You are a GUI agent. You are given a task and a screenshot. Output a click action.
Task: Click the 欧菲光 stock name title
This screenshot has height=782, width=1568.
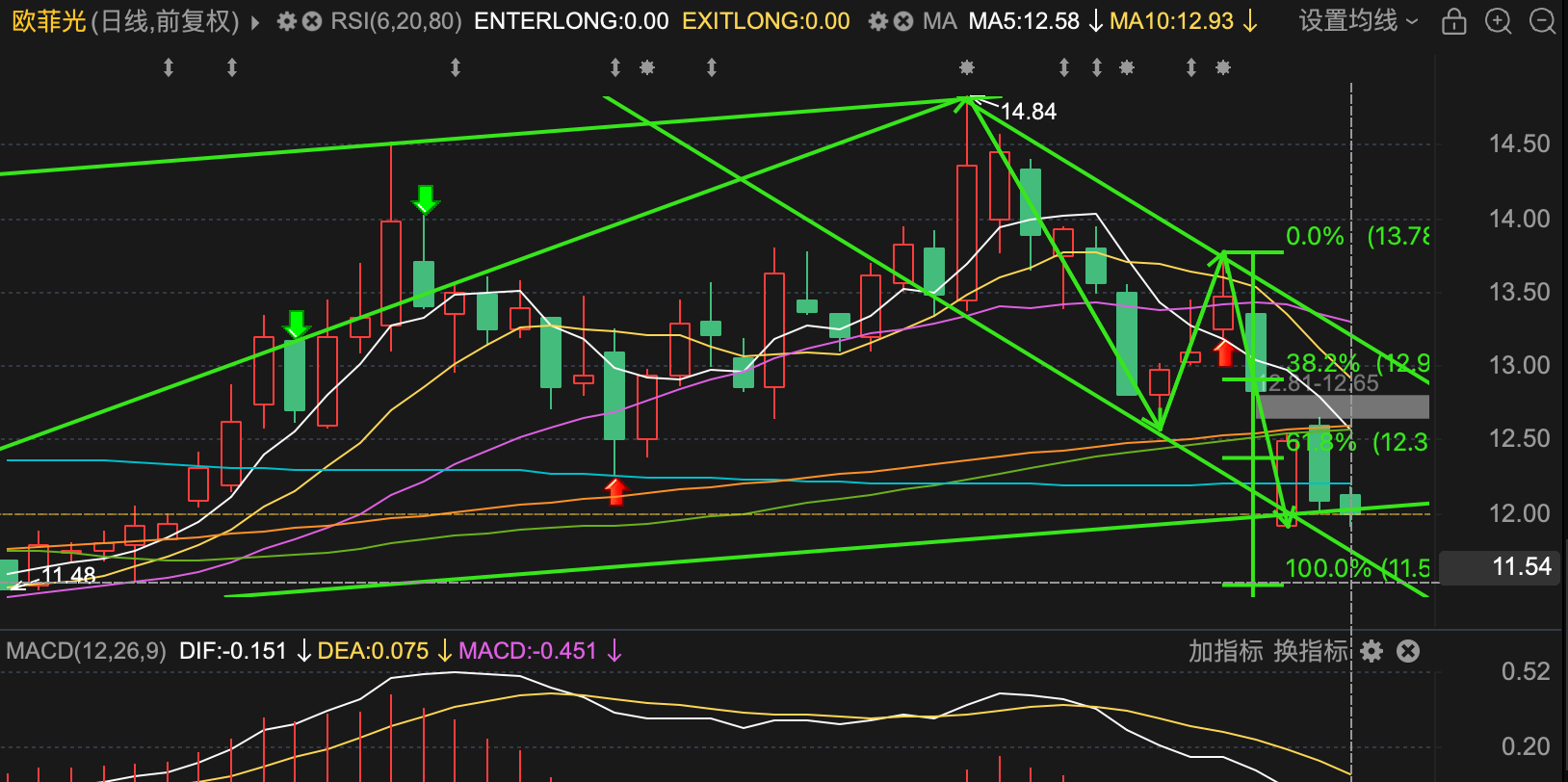48,21
